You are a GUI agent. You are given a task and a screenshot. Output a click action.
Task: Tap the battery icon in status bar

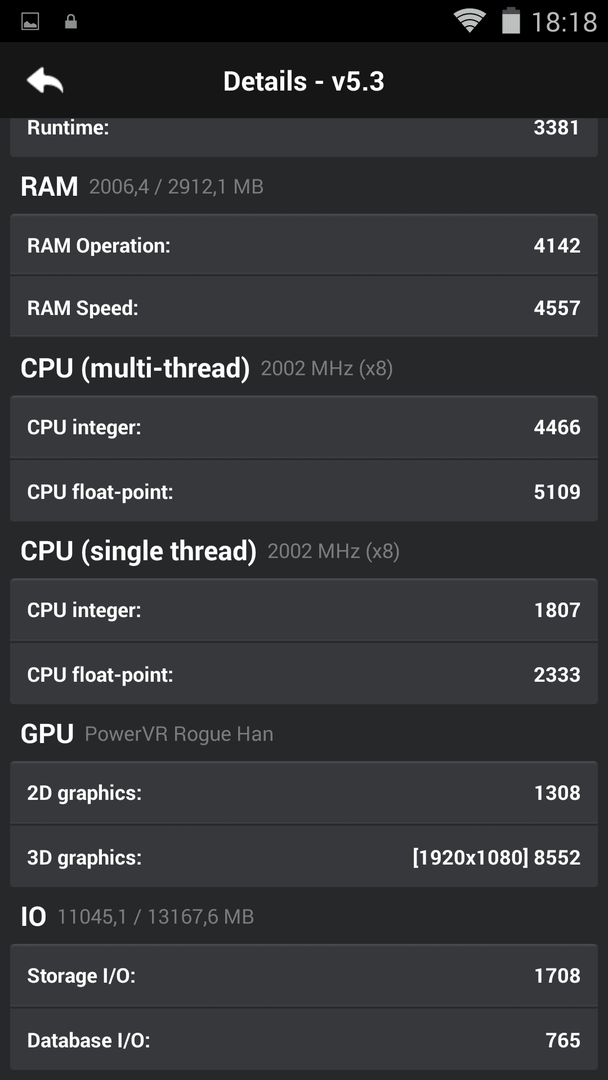510,21
